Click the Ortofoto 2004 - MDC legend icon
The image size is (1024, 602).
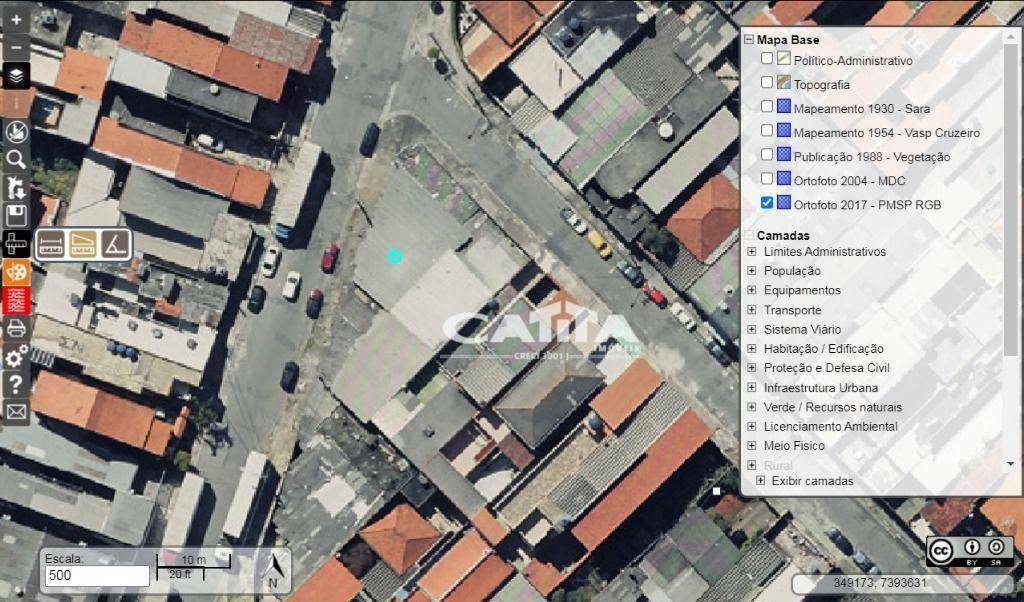coord(784,178)
